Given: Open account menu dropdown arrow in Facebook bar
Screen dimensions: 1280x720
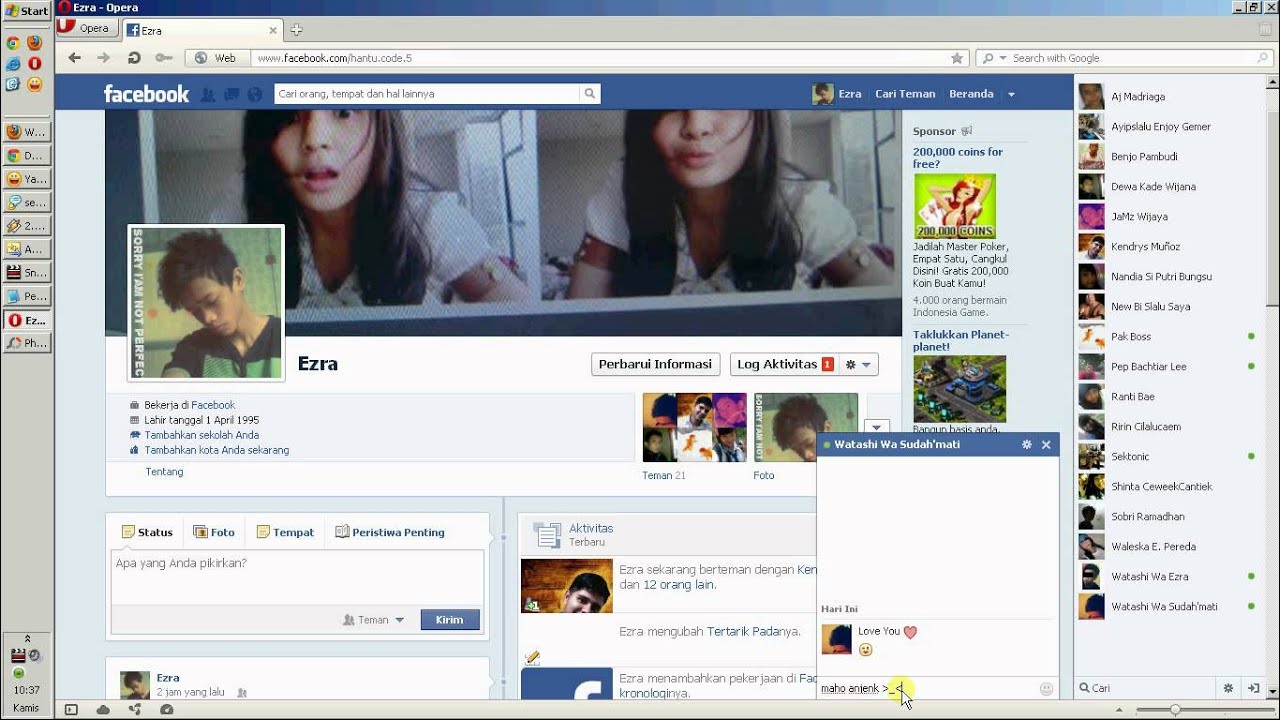Looking at the screenshot, I should click(1011, 94).
